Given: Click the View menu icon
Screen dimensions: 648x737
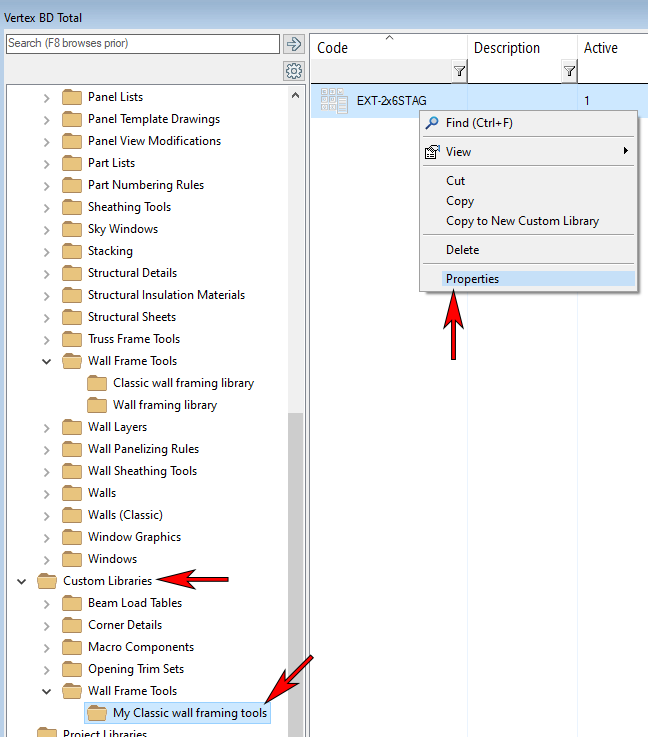Looking at the screenshot, I should coord(432,152).
